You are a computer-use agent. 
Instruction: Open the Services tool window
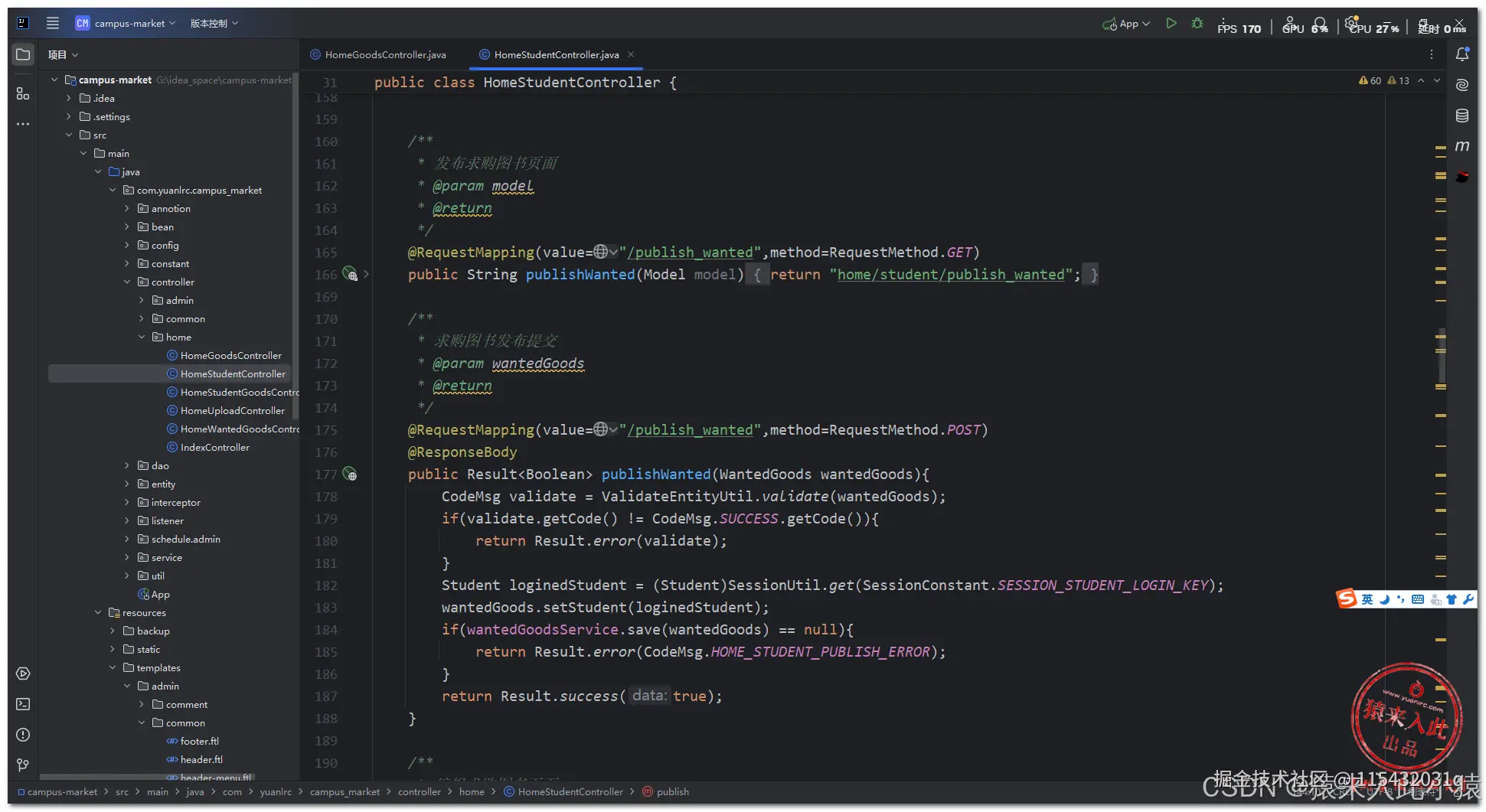[23, 673]
